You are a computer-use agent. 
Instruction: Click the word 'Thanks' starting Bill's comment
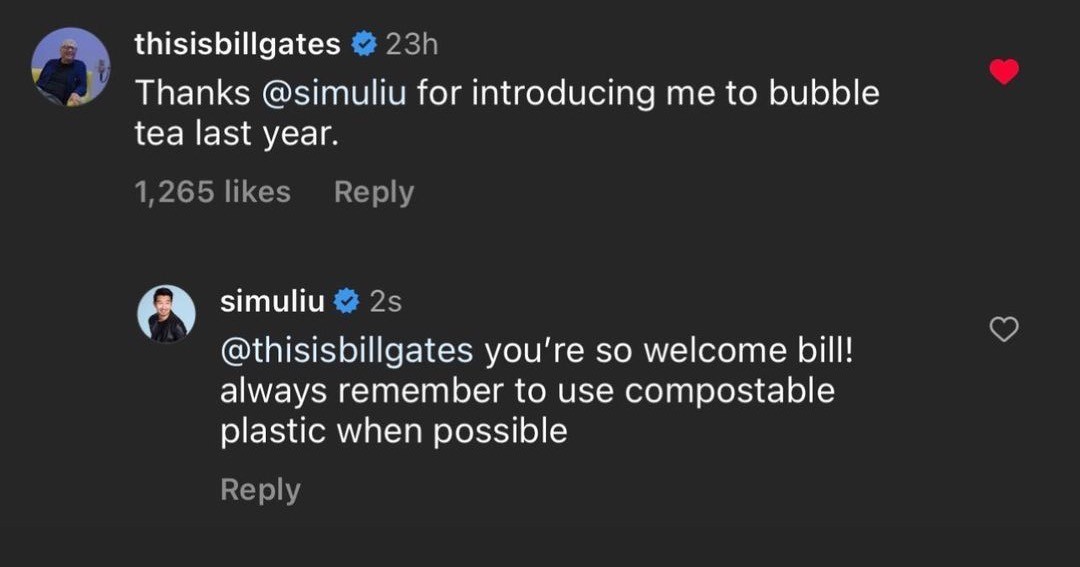pos(192,93)
